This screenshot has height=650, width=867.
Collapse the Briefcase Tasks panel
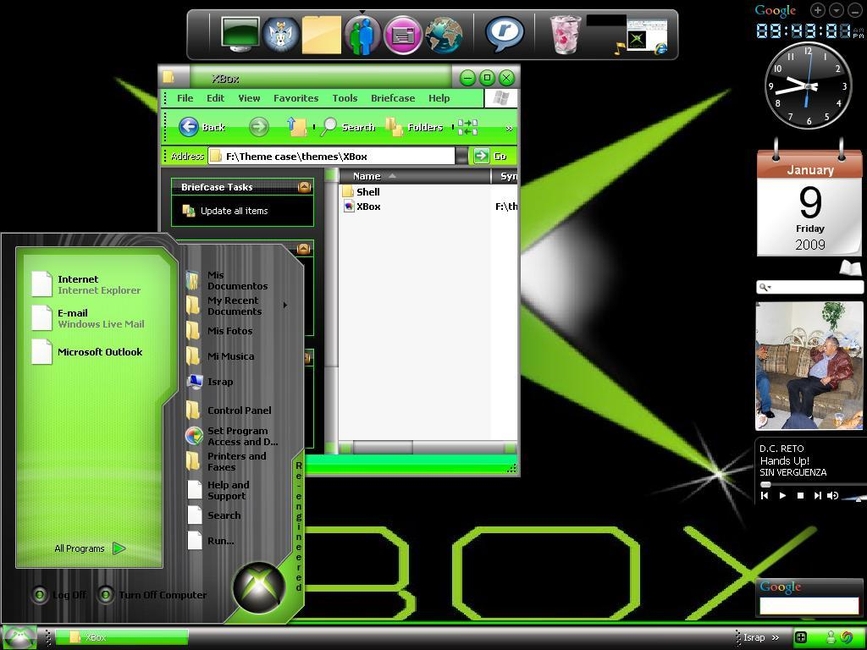304,187
